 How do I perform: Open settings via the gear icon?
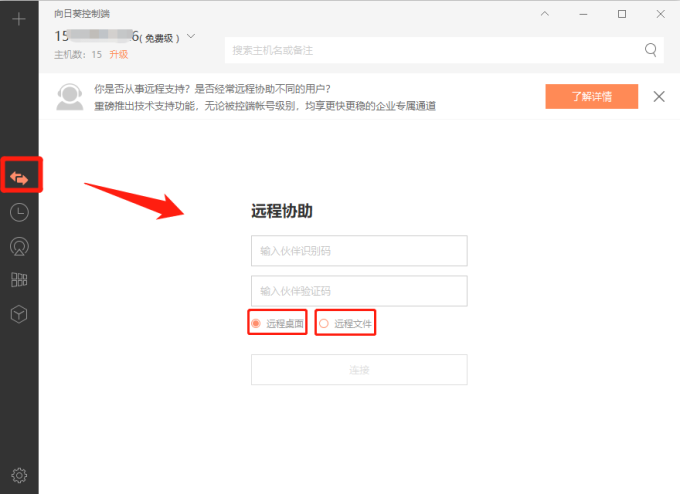tap(19, 475)
